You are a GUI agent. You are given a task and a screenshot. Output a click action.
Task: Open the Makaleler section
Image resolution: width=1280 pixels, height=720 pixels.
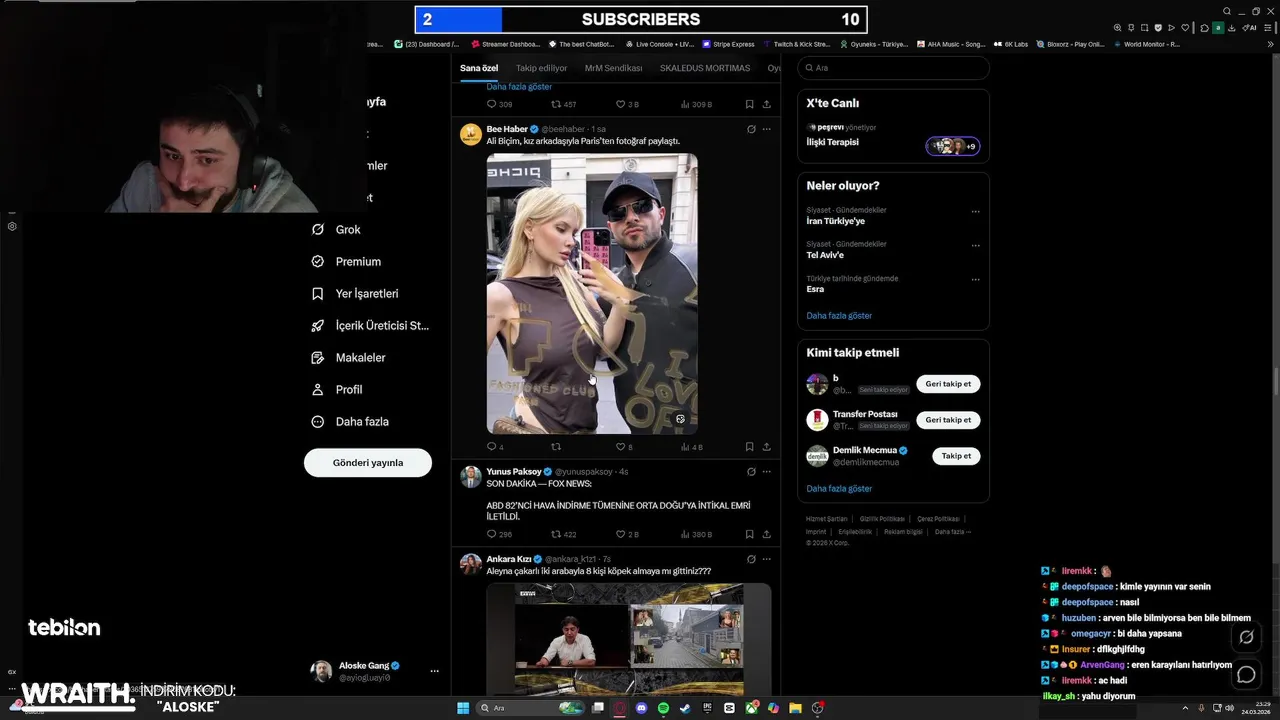coord(348,358)
